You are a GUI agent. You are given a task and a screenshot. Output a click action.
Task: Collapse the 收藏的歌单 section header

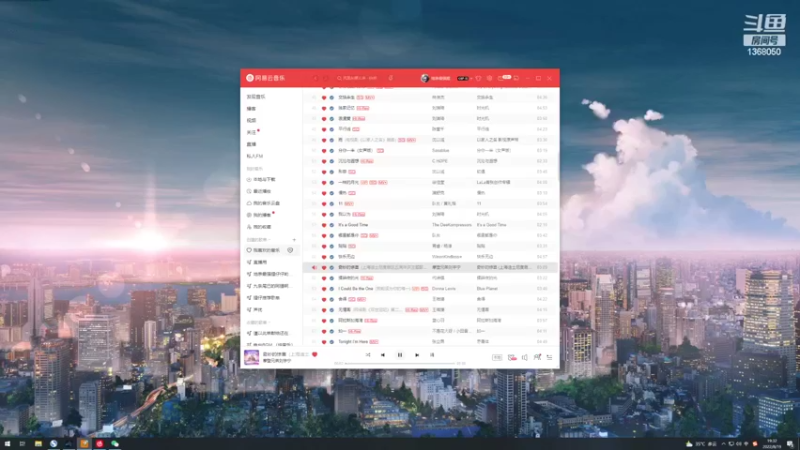[x=258, y=322]
